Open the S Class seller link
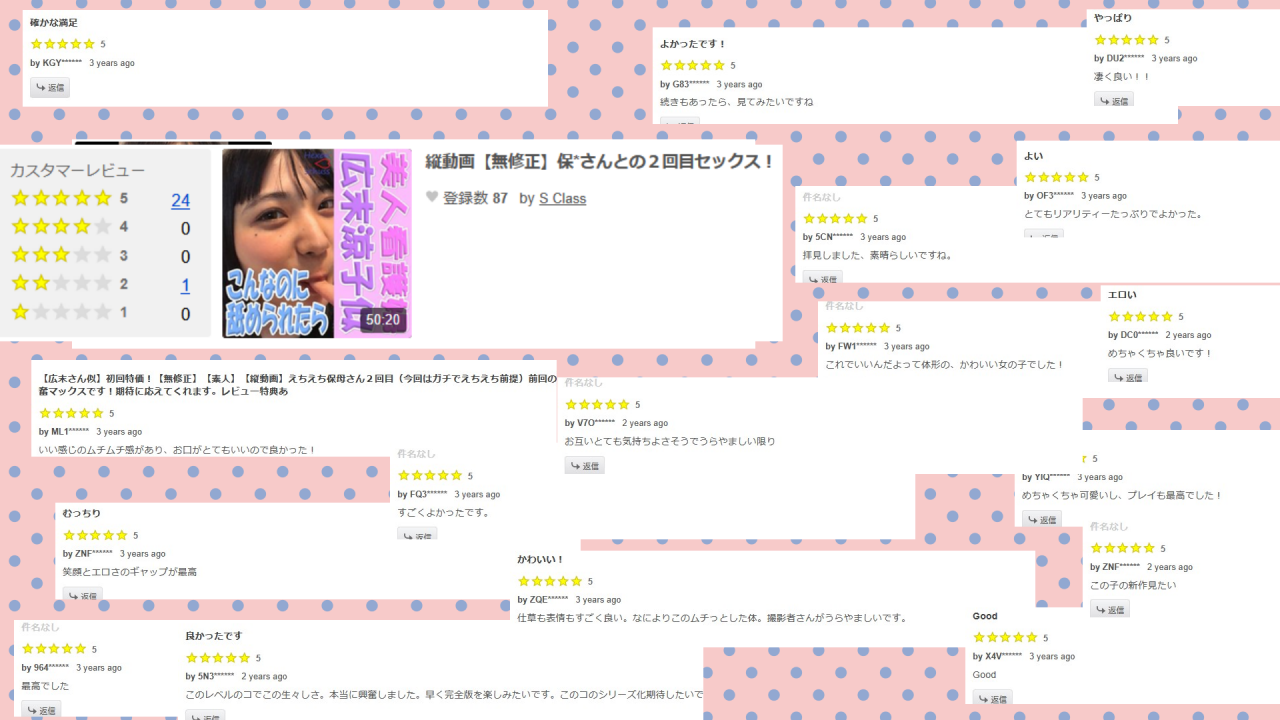Screen dimensions: 1280x720 point(562,198)
